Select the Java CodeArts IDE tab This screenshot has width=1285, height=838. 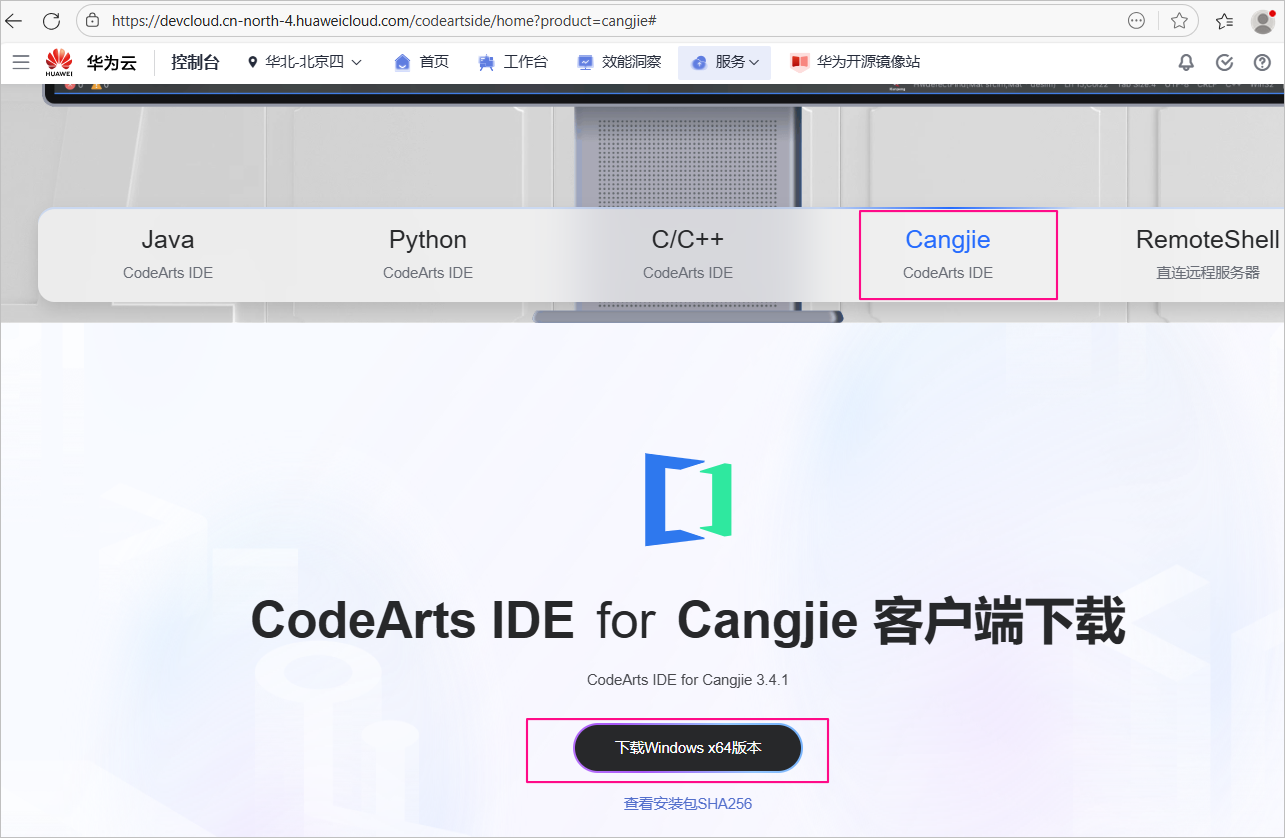pos(168,255)
